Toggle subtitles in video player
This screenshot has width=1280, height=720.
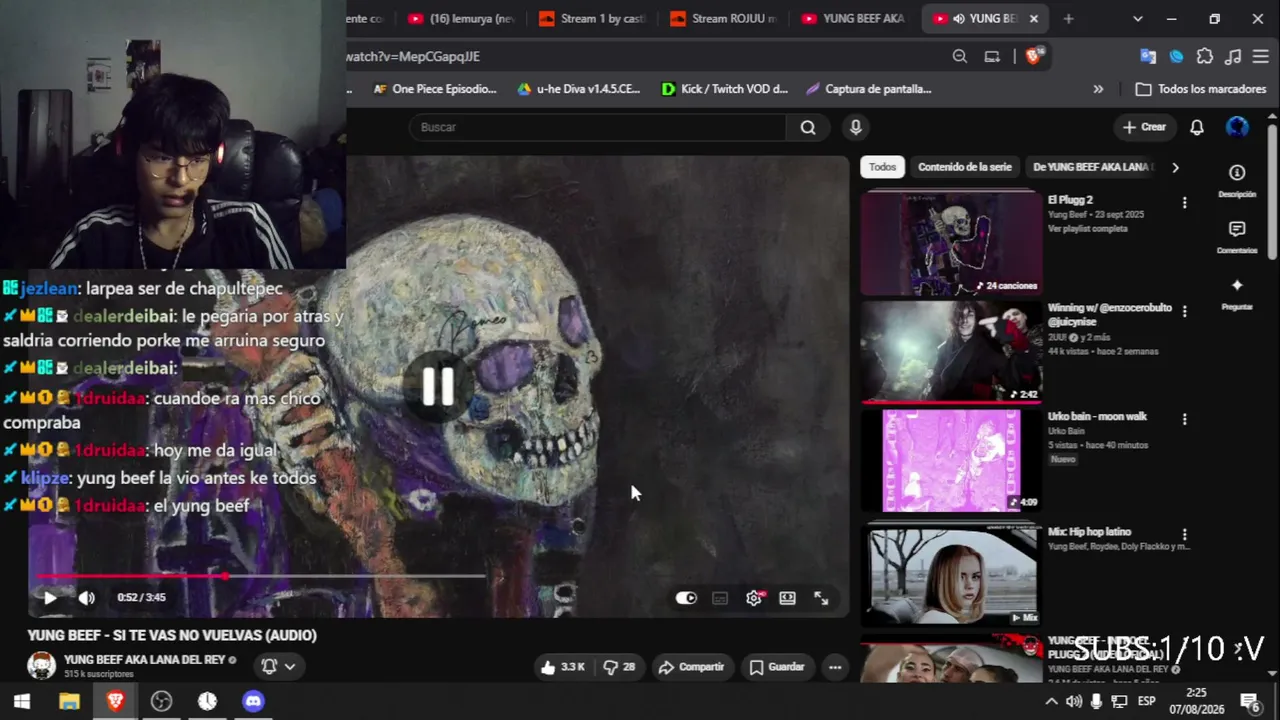720,598
